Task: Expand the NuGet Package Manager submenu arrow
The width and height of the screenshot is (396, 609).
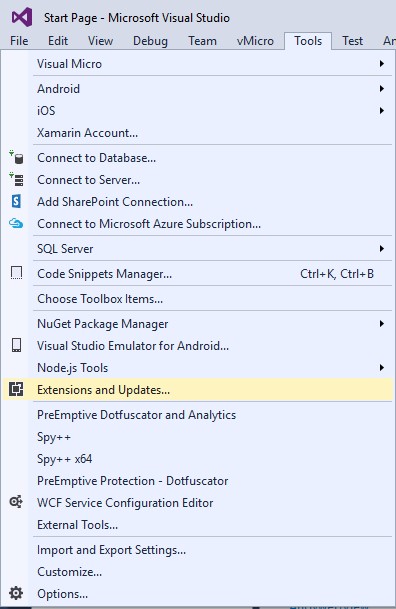Action: click(382, 324)
